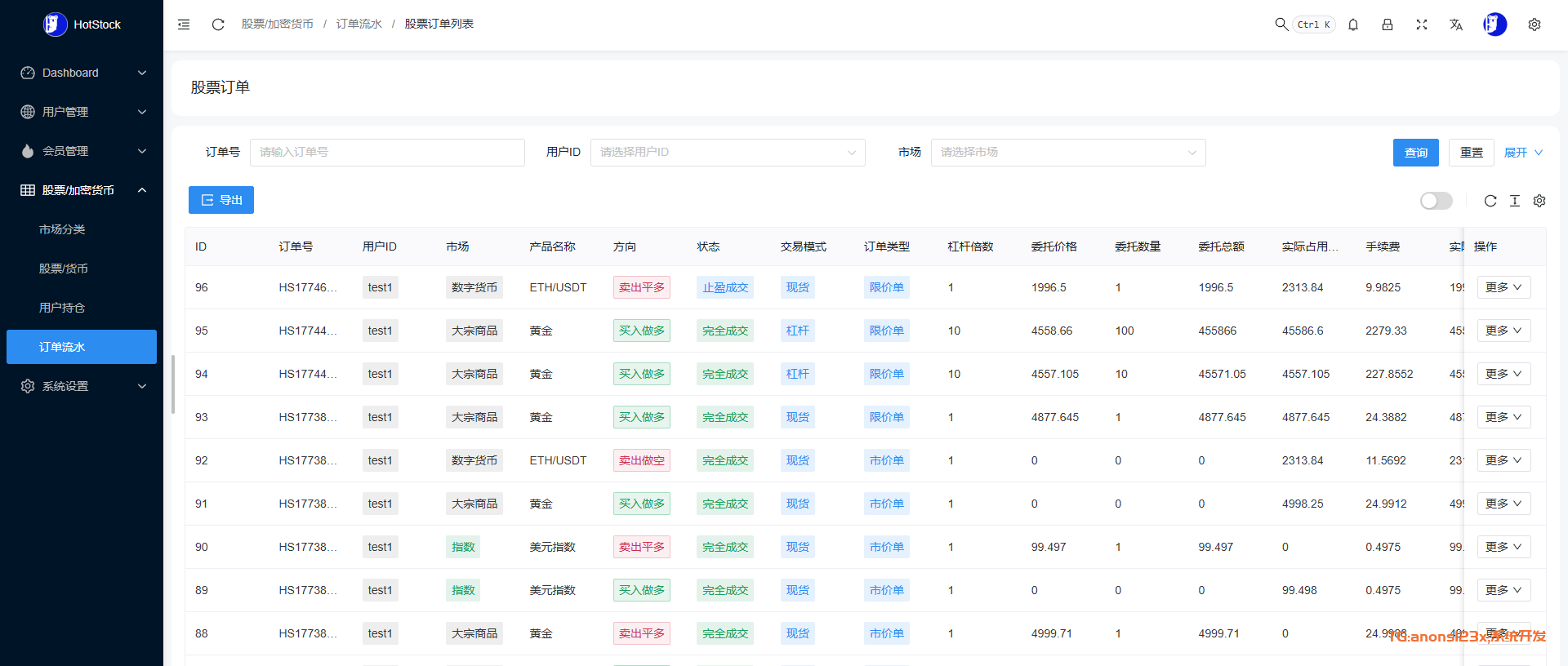The width and height of the screenshot is (1568, 666).
Task: Click the 订单号 input field
Action: (387, 153)
